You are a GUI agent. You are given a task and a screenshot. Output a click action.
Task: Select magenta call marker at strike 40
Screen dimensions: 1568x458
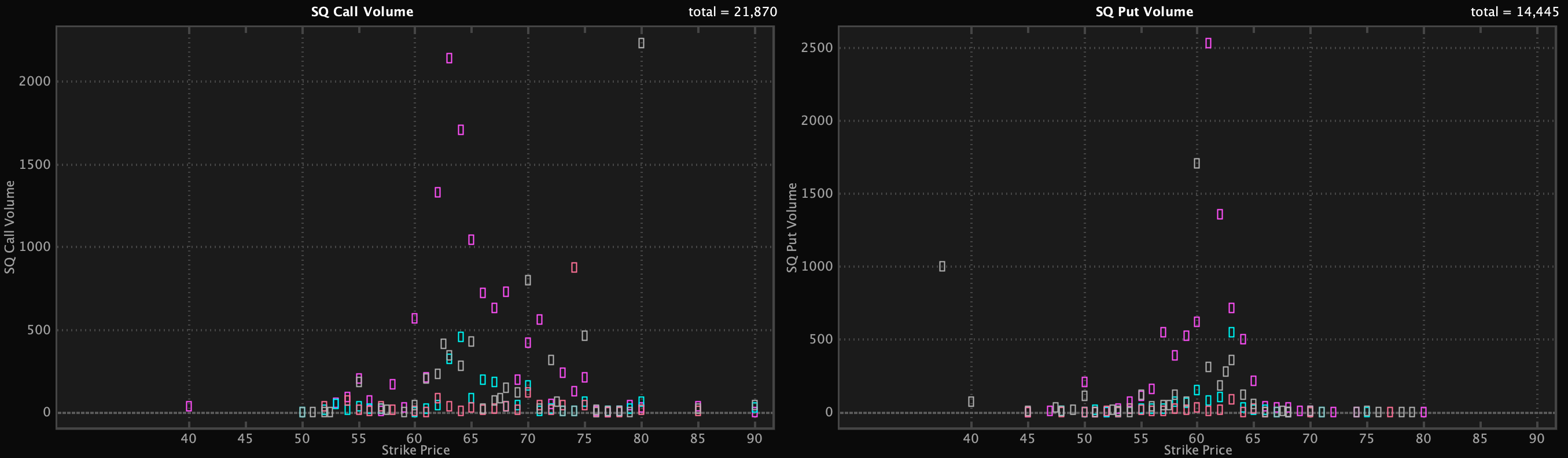pos(189,407)
